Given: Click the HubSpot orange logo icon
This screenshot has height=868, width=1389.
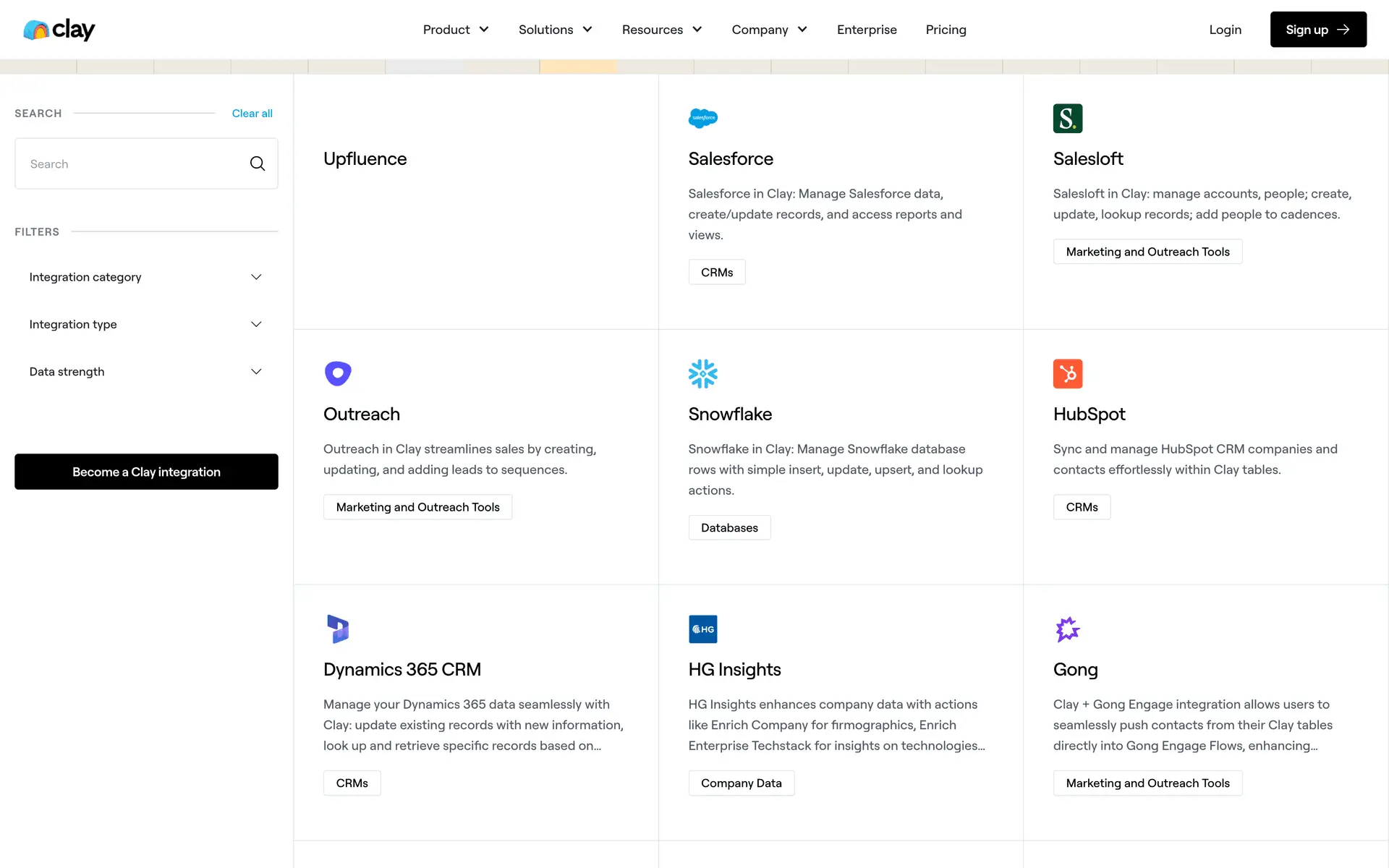Looking at the screenshot, I should click(1067, 373).
